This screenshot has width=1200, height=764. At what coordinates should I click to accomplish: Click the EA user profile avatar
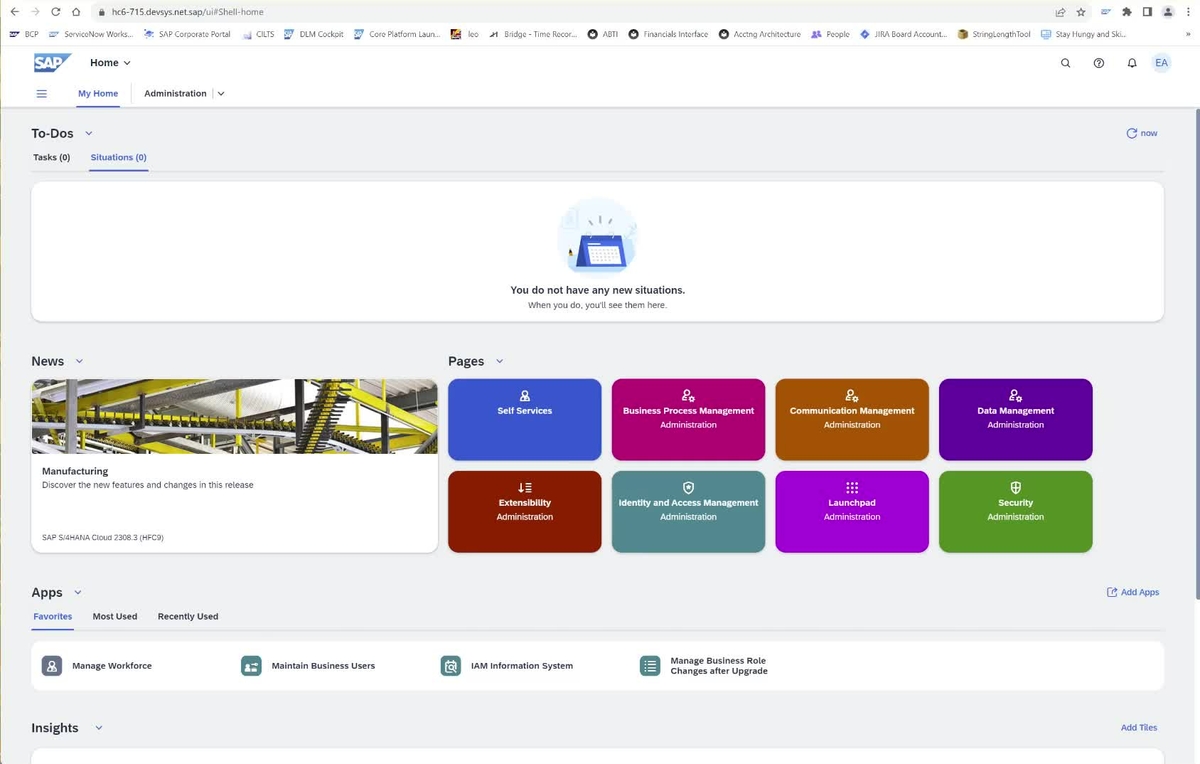tap(1161, 63)
